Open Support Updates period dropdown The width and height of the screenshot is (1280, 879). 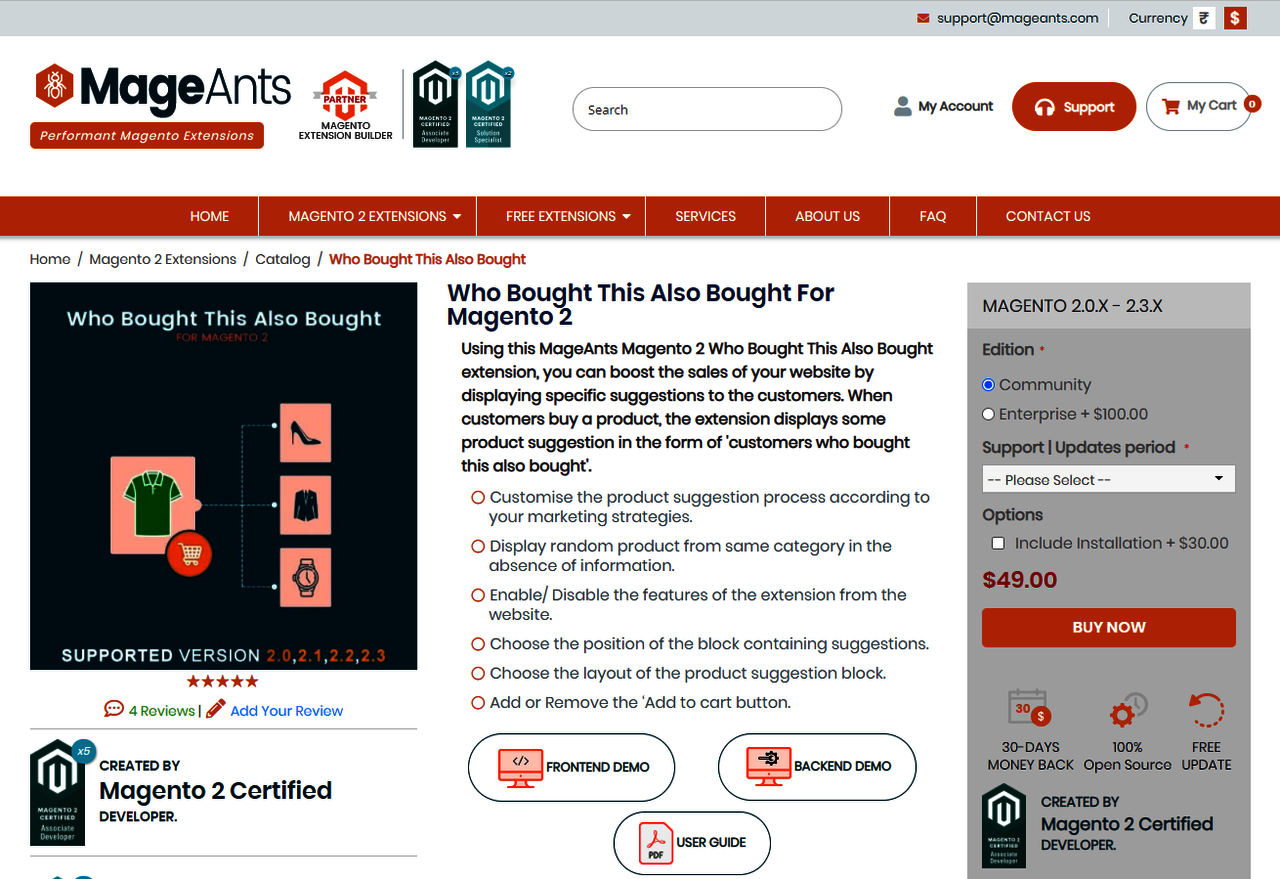pos(1108,479)
